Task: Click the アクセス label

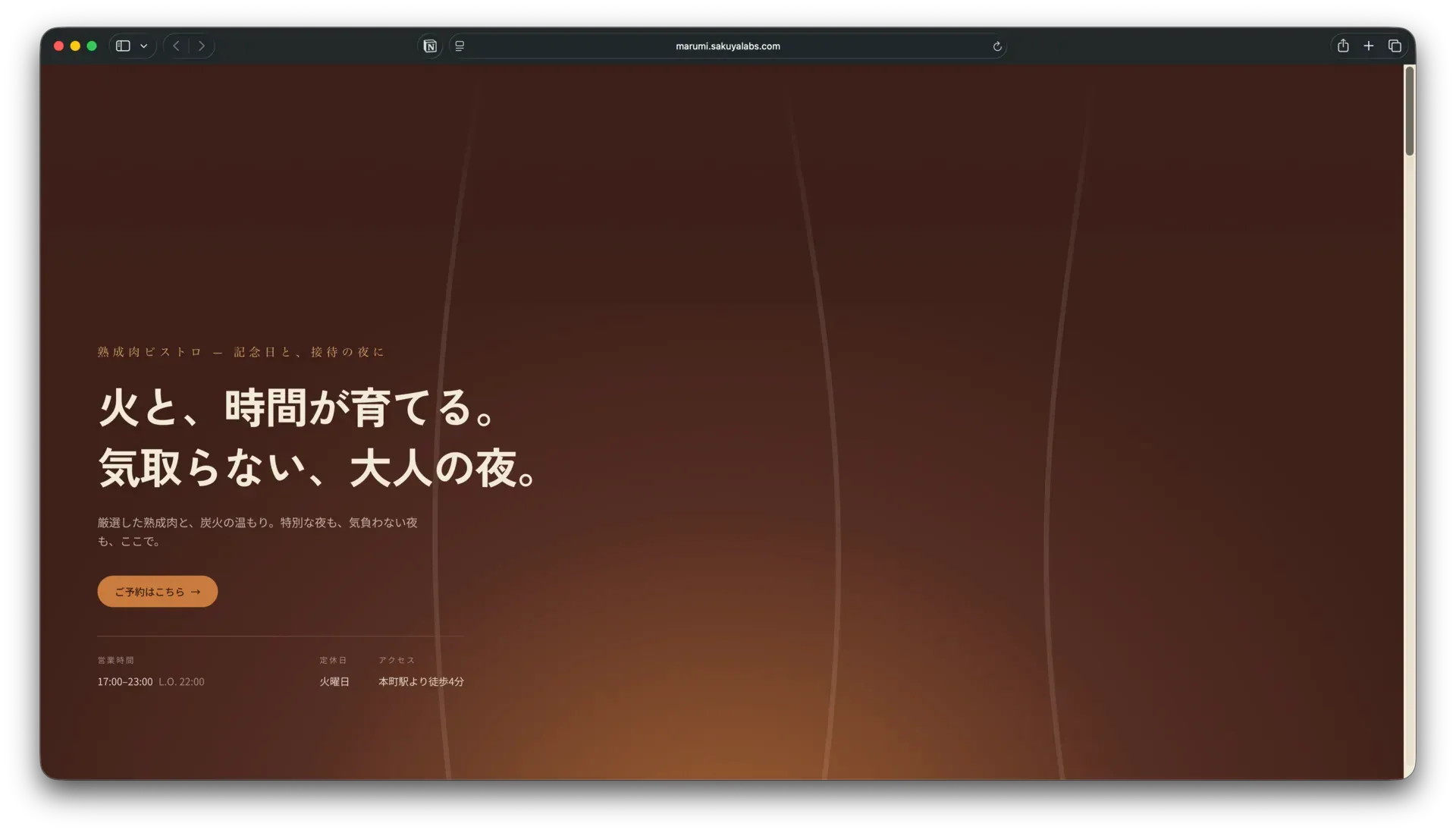Action: pyautogui.click(x=397, y=660)
